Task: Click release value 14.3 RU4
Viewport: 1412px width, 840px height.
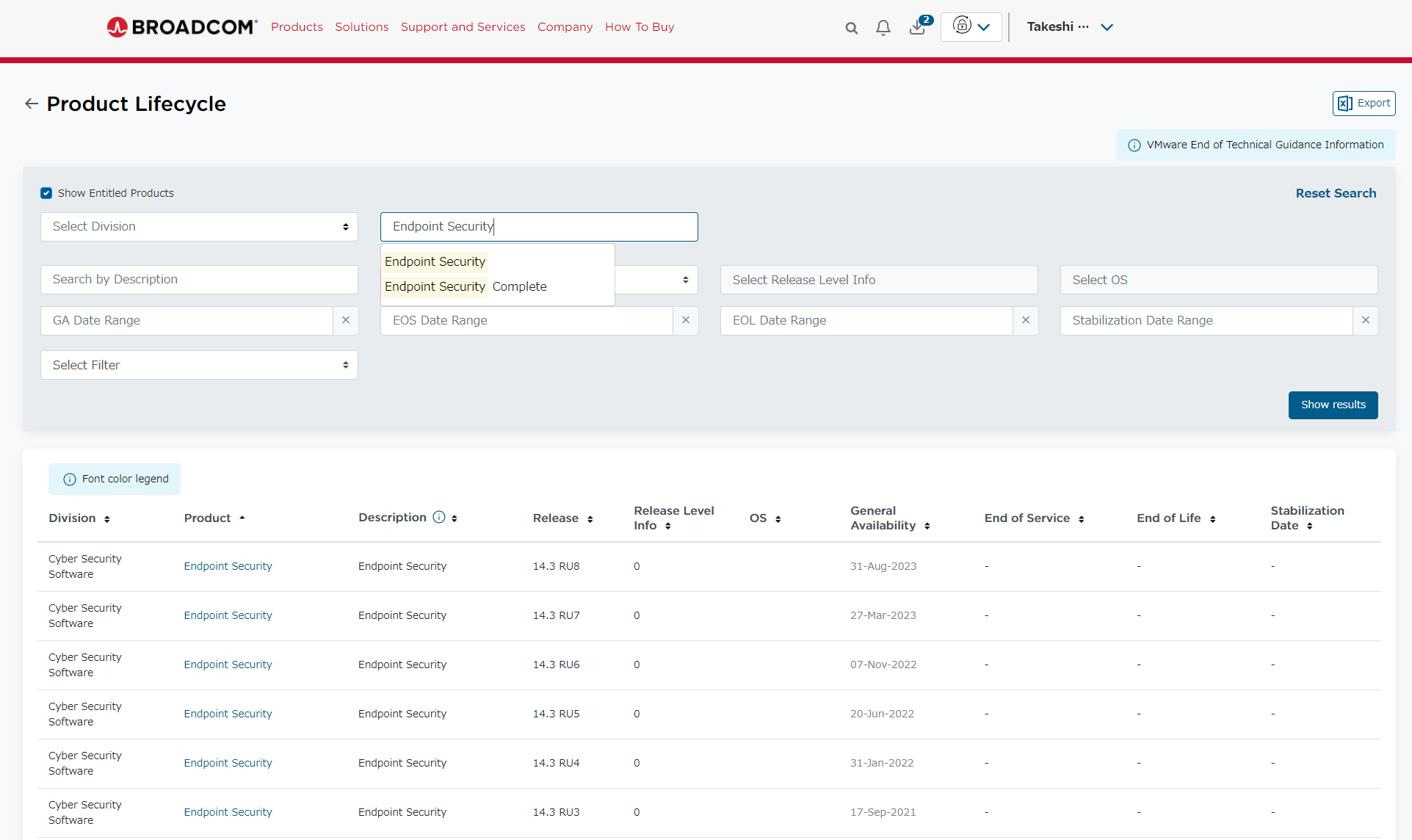Action: [556, 764]
